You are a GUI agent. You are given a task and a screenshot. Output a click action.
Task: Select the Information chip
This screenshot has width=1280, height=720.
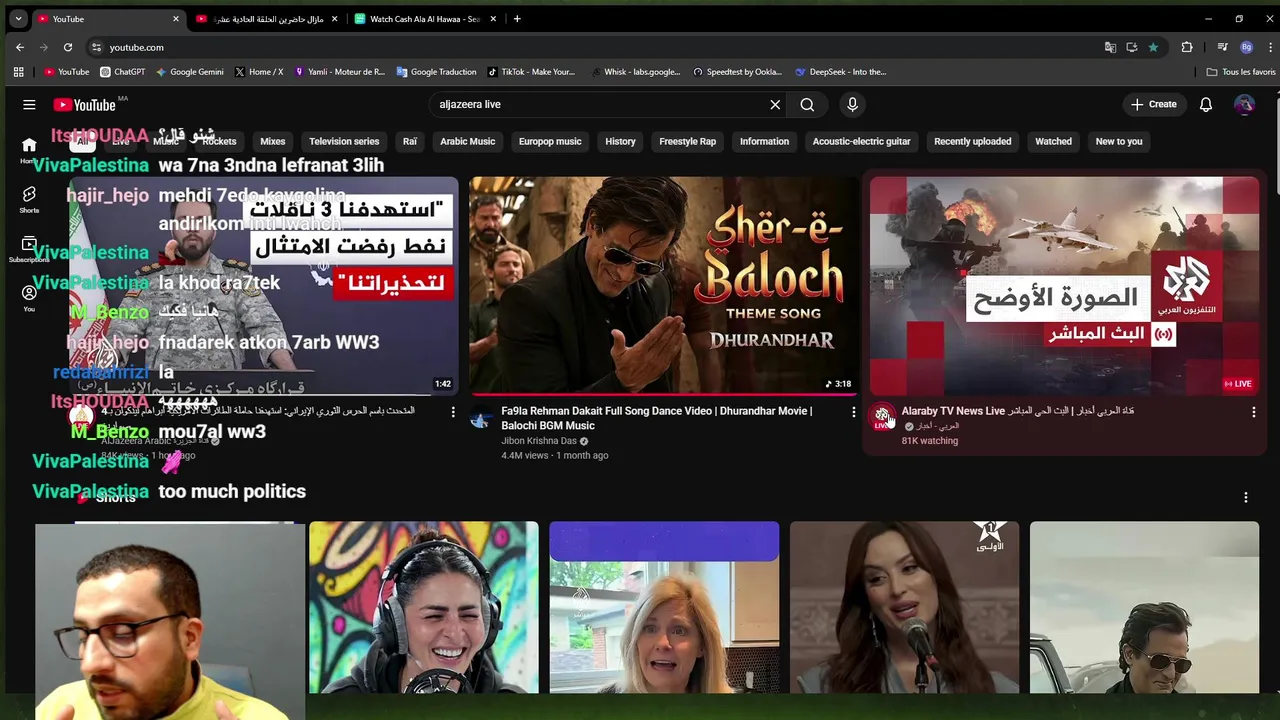(764, 141)
